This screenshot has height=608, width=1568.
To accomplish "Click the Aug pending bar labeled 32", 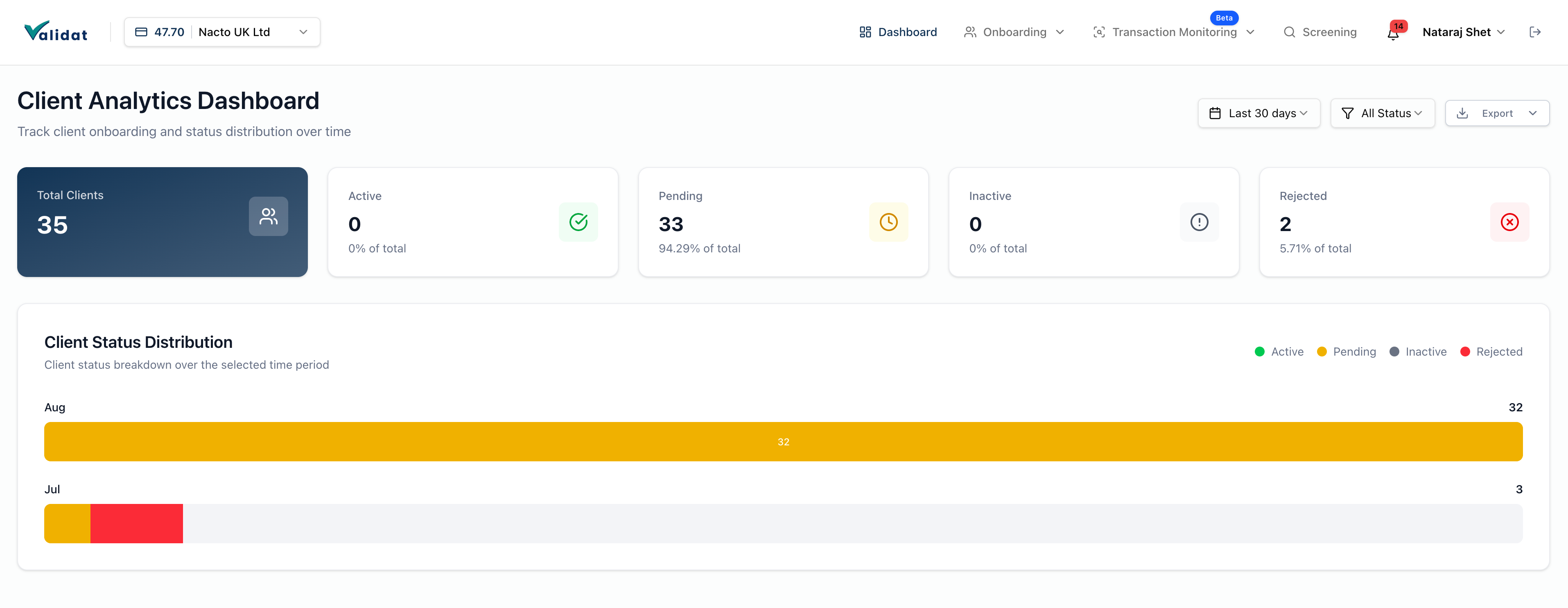I will [x=784, y=442].
